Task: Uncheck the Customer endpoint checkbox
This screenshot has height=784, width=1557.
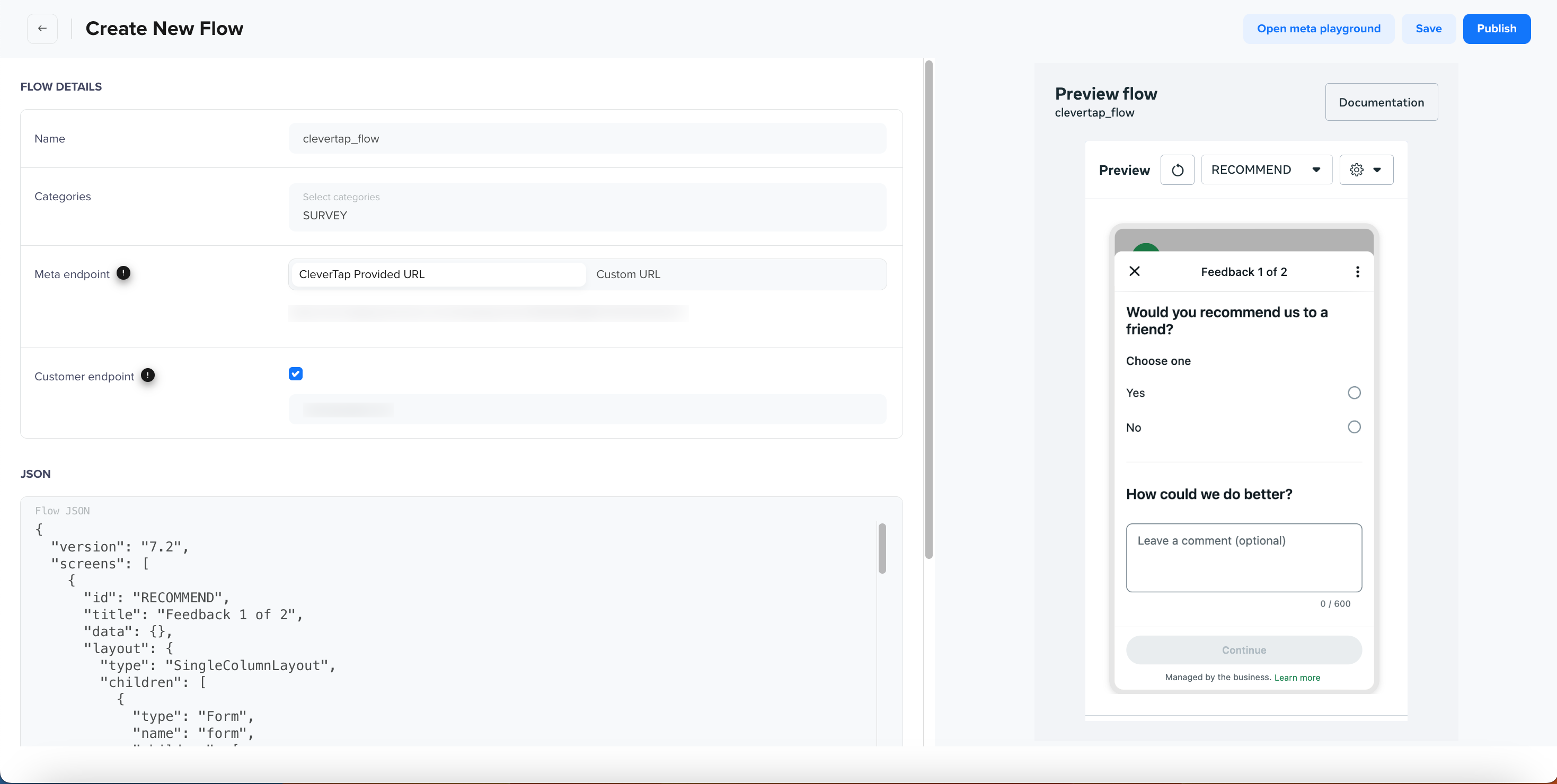Action: tap(296, 374)
